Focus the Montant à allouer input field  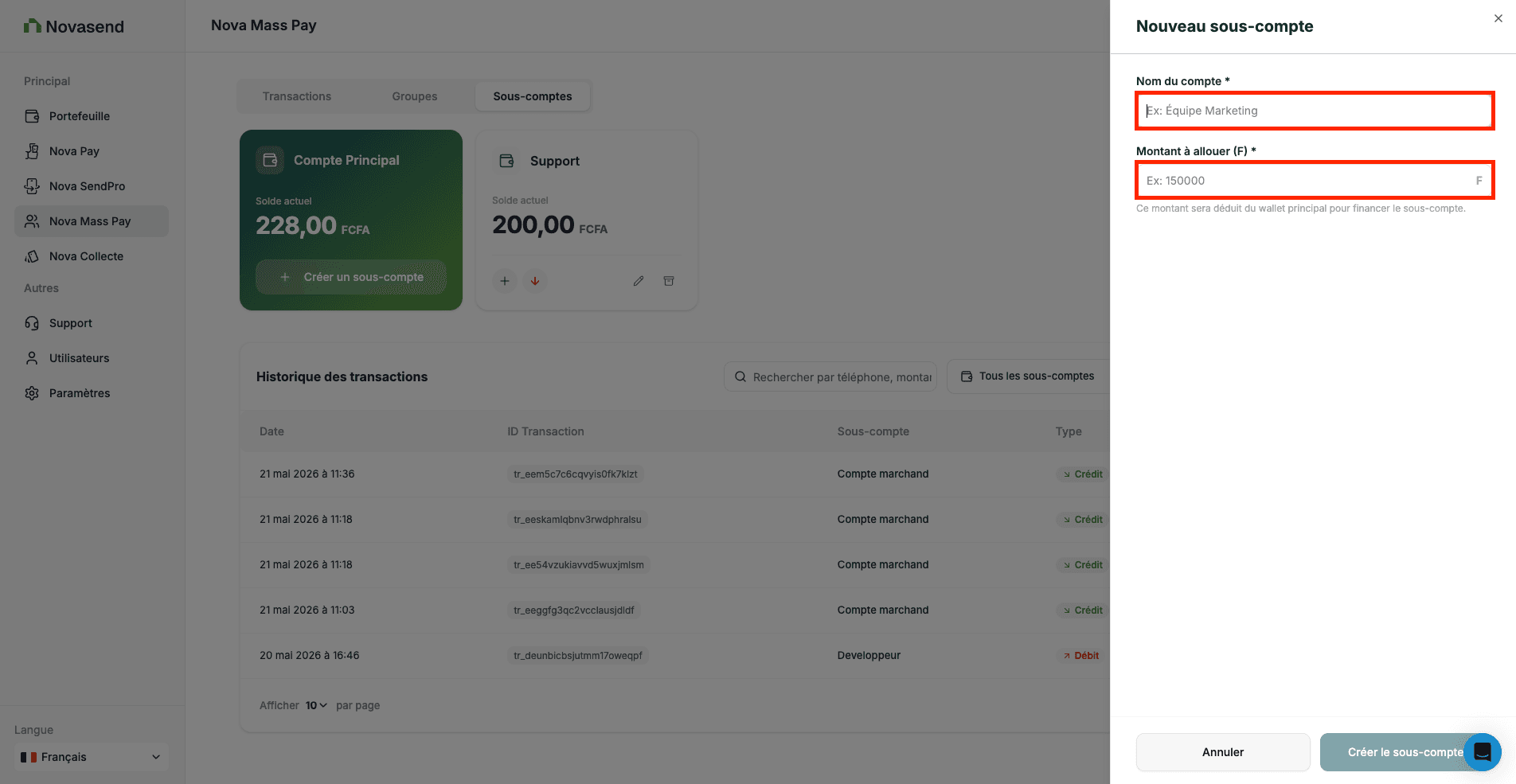(x=1315, y=181)
